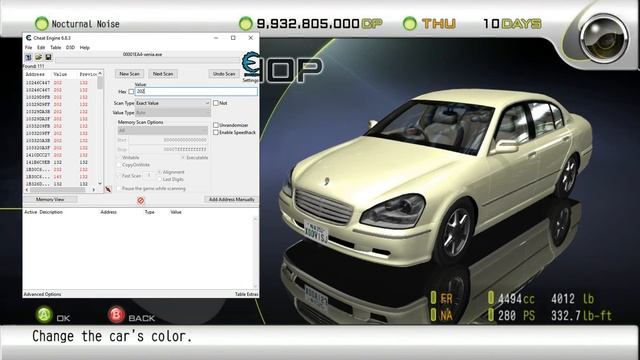Enable Pause the game while scanning
This screenshot has width=640, height=360.
coord(119,189)
